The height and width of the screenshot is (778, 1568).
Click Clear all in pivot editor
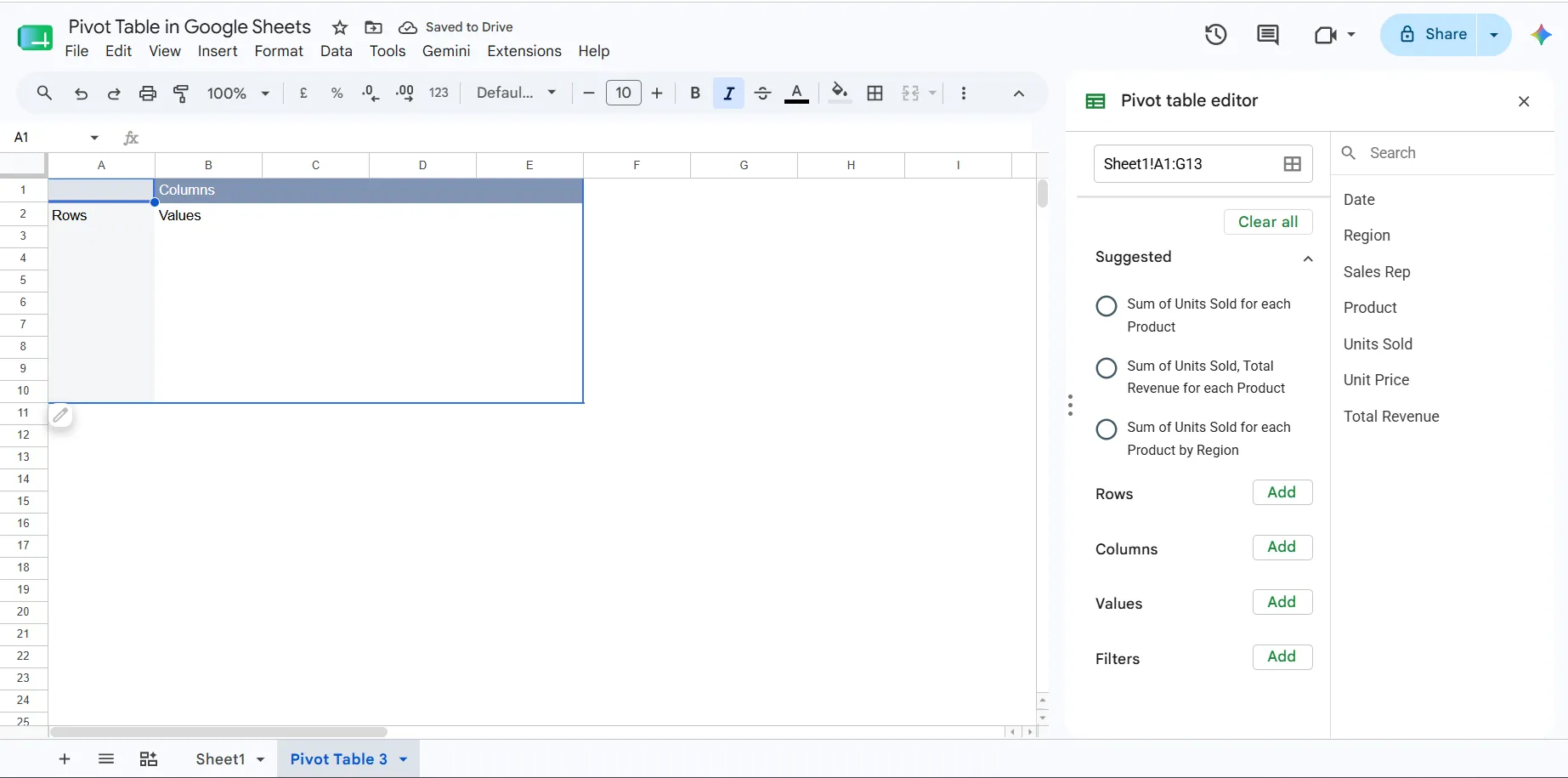pyautogui.click(x=1268, y=222)
